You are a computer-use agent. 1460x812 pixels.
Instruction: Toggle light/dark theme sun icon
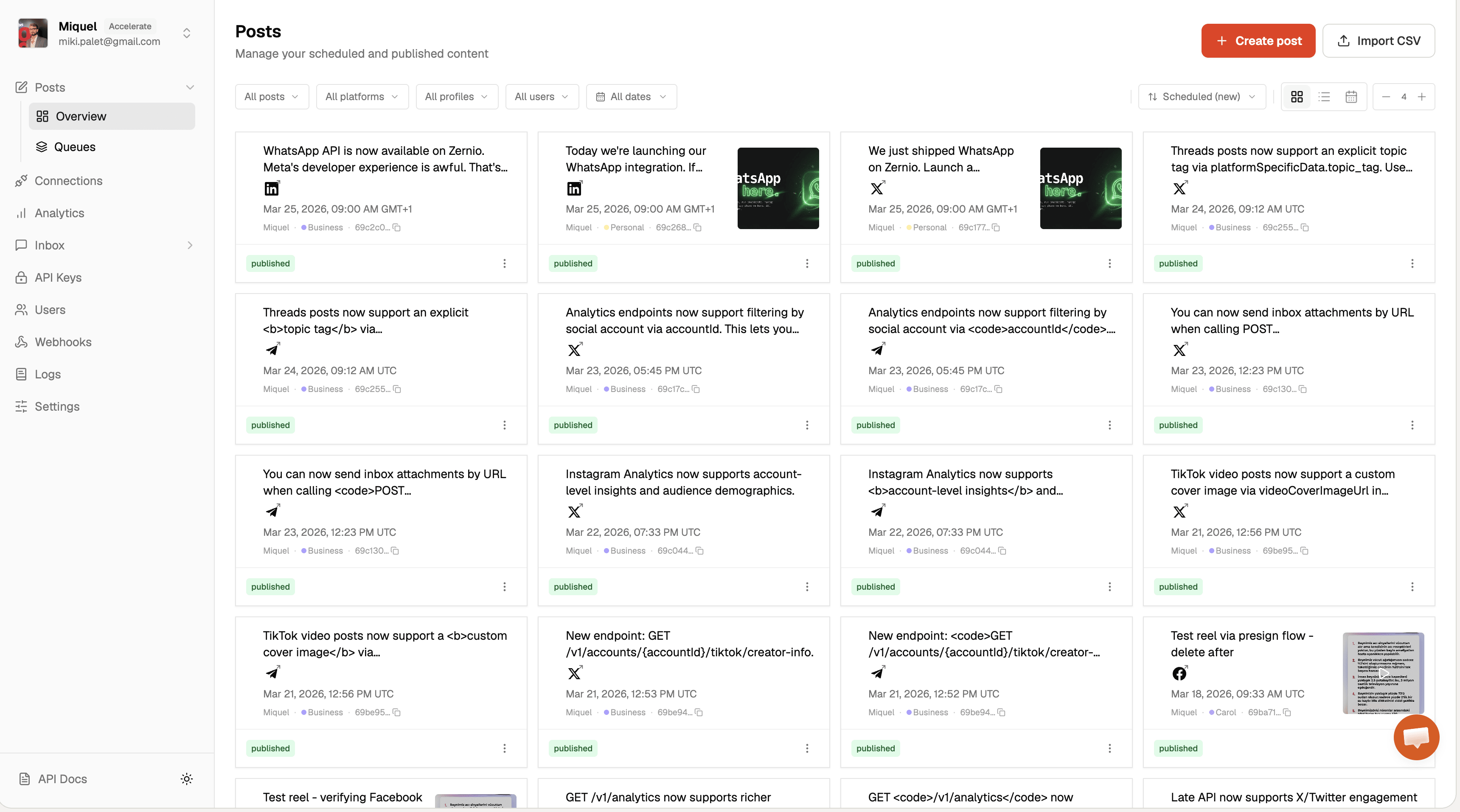click(x=186, y=778)
